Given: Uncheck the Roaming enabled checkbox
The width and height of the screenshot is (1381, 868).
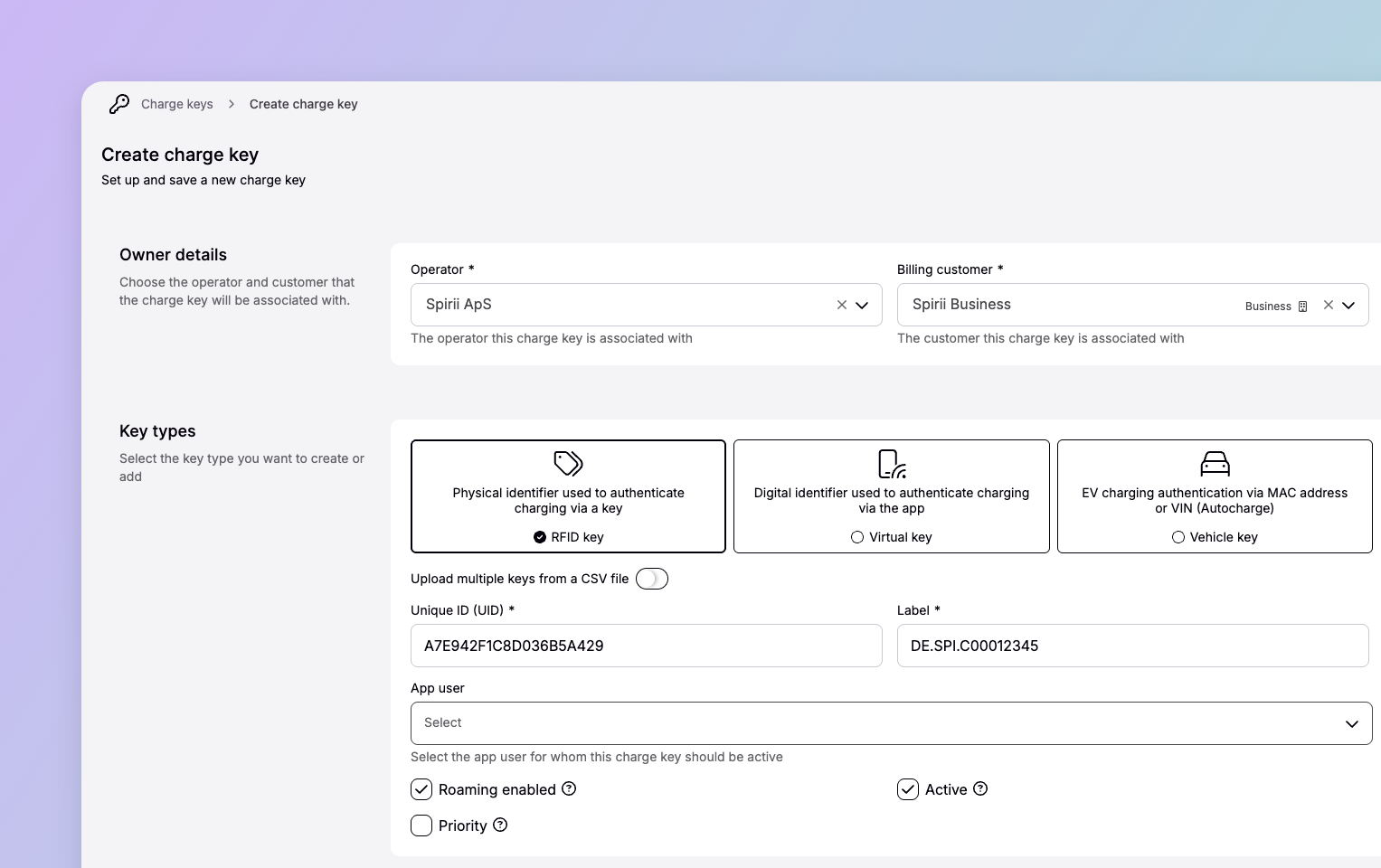Looking at the screenshot, I should [421, 789].
